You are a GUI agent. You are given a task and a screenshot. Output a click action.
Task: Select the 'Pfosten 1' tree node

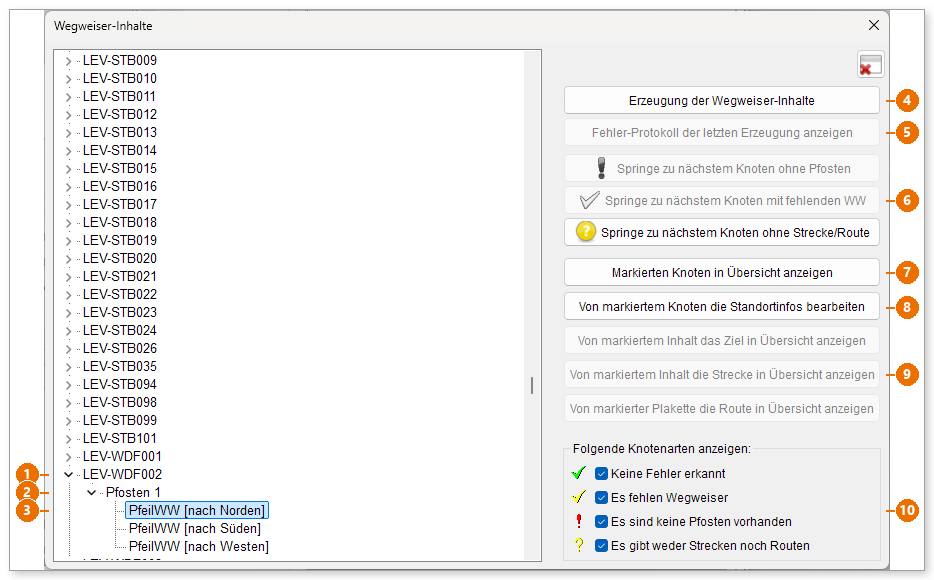[133, 492]
